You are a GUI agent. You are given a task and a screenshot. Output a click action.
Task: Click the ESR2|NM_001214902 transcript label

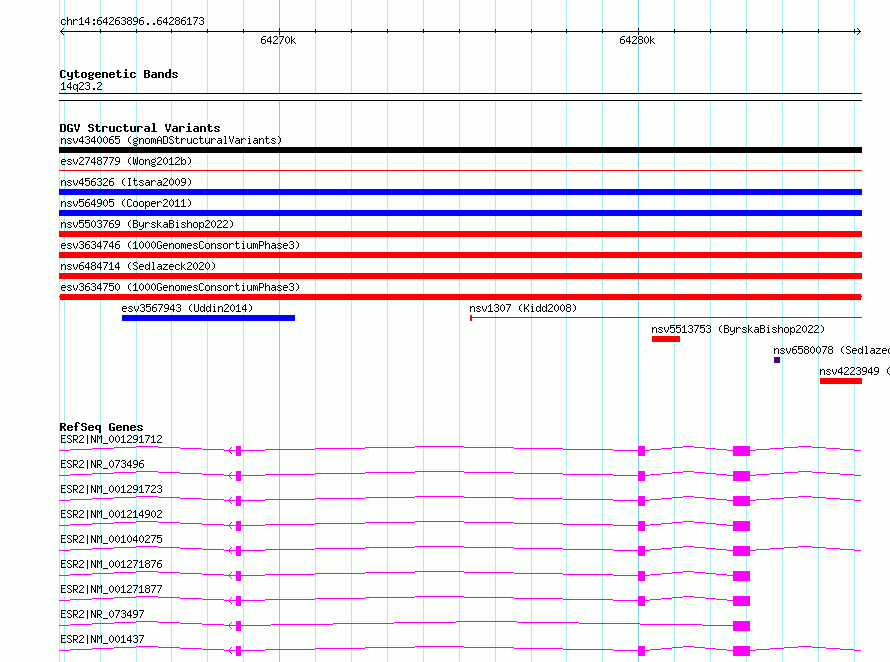111,514
